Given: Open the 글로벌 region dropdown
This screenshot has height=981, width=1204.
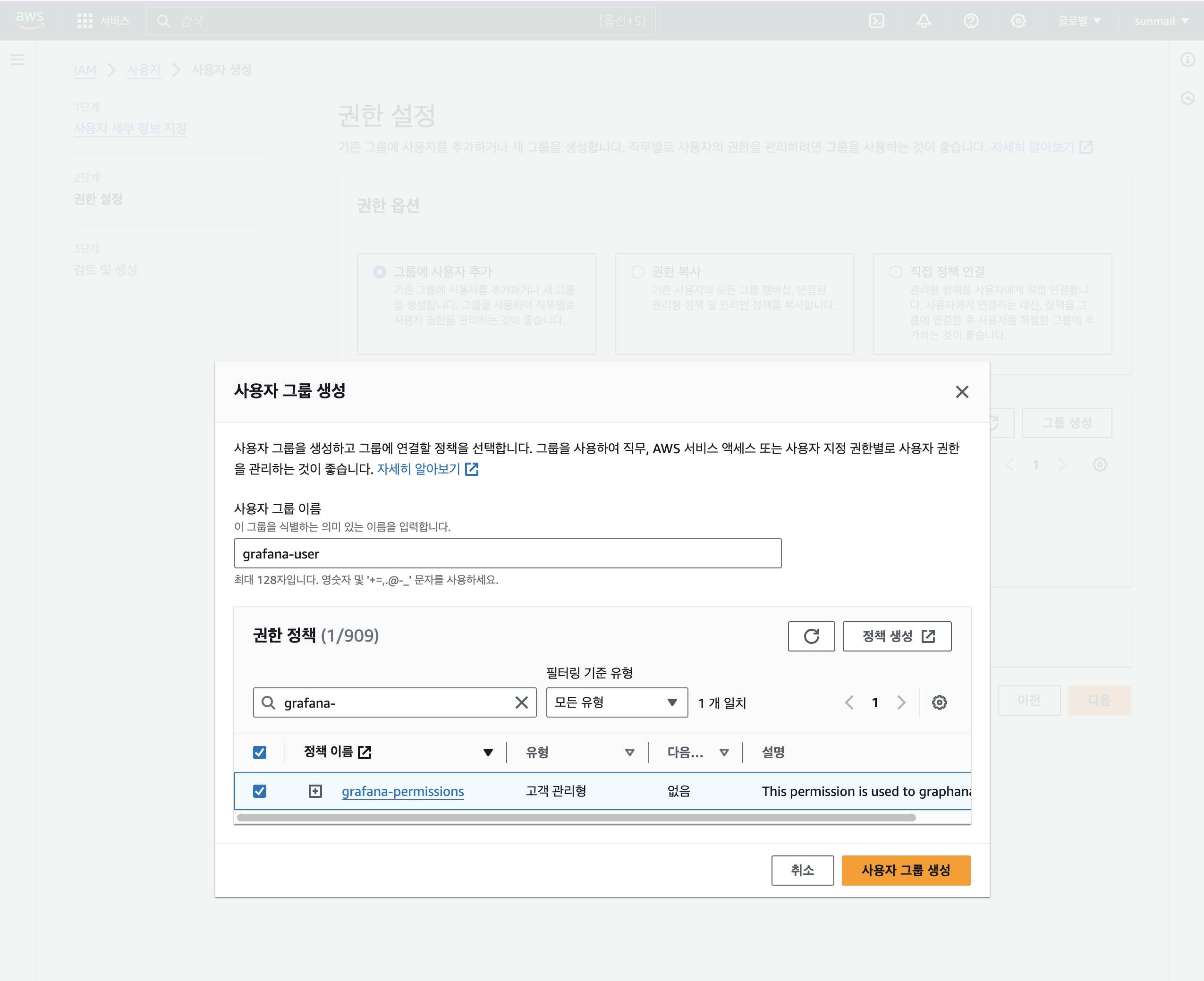Looking at the screenshot, I should click(x=1079, y=21).
